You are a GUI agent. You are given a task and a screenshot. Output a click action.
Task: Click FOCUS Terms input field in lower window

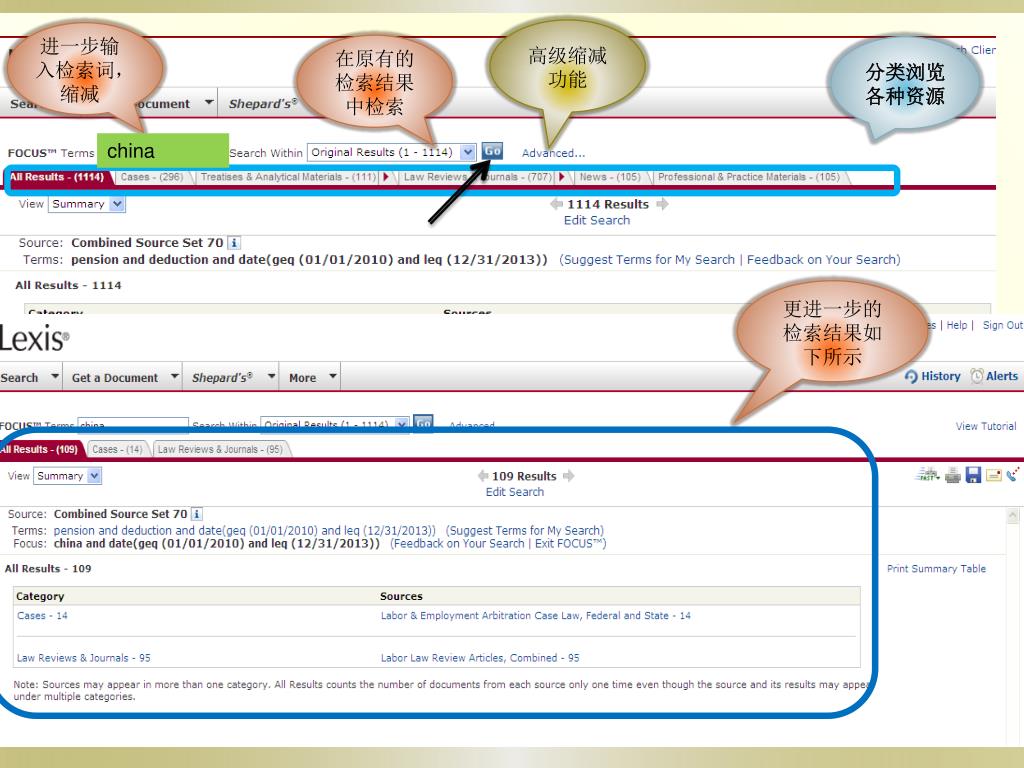tap(133, 424)
